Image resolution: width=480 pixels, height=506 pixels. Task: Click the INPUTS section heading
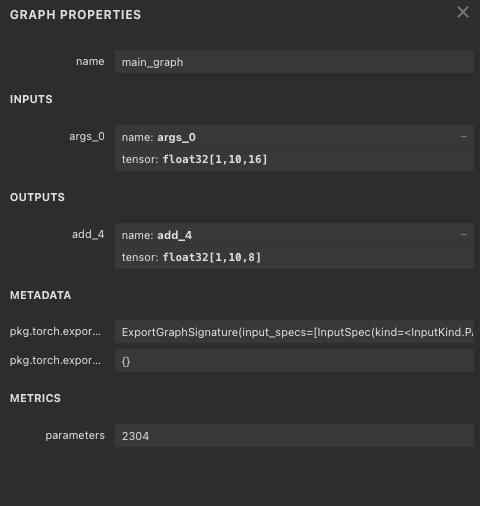[31, 99]
